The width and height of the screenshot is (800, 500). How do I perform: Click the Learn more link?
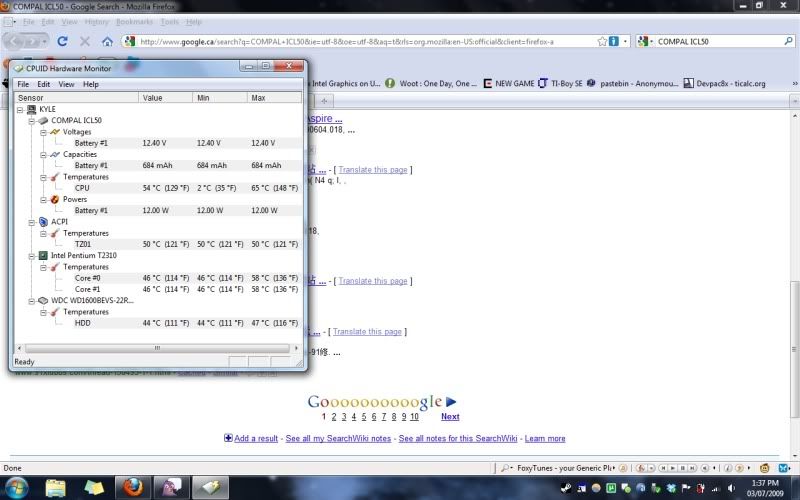click(x=544, y=438)
